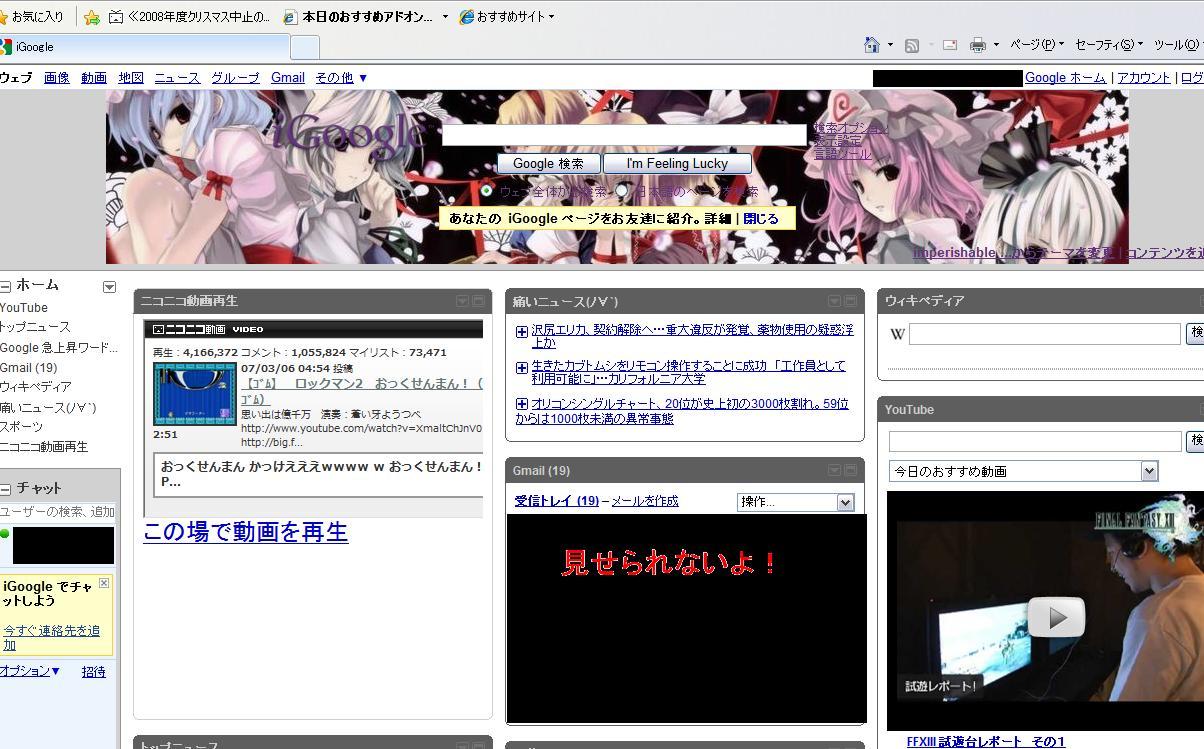This screenshot has width=1204, height=749.
Task: Click the RSS feeds icon in toolbar
Action: tap(911, 45)
